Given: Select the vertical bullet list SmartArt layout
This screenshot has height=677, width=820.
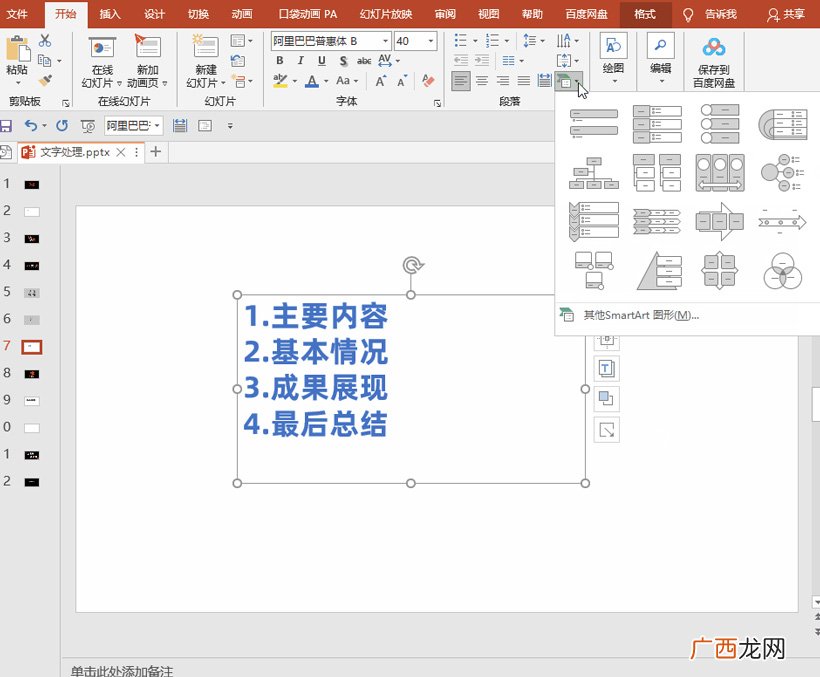Looking at the screenshot, I should pos(594,123).
